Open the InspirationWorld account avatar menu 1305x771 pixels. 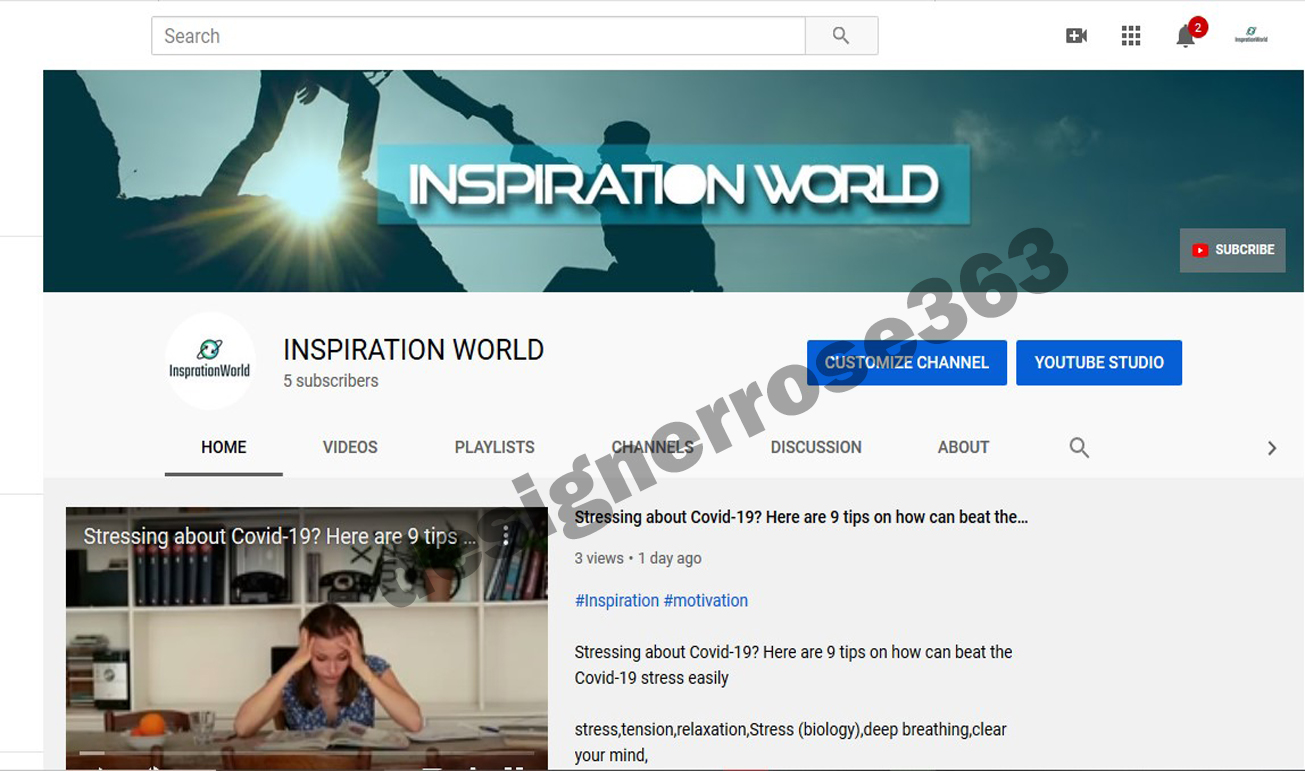[x=1251, y=36]
